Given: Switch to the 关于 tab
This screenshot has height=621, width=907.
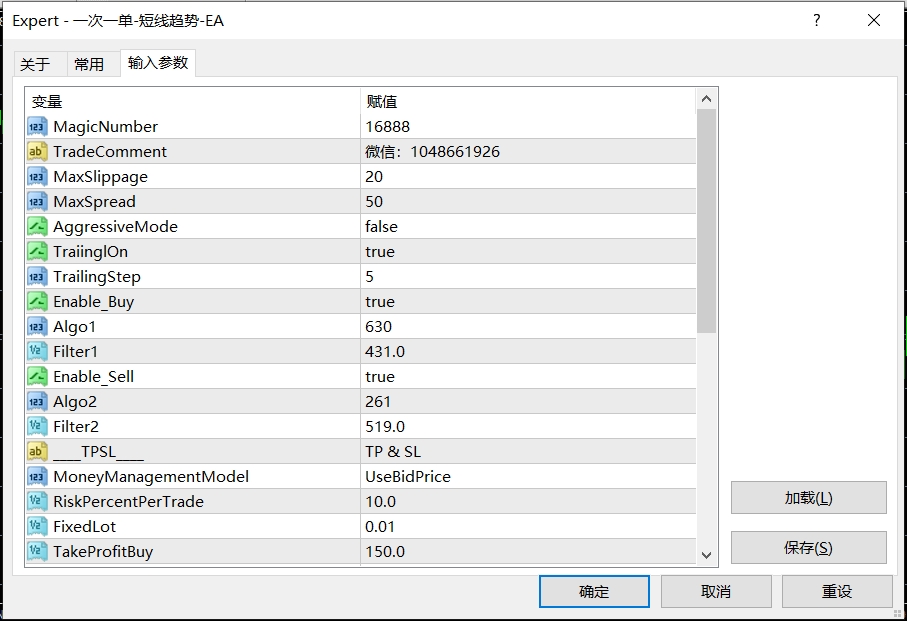Looking at the screenshot, I should click(35, 64).
